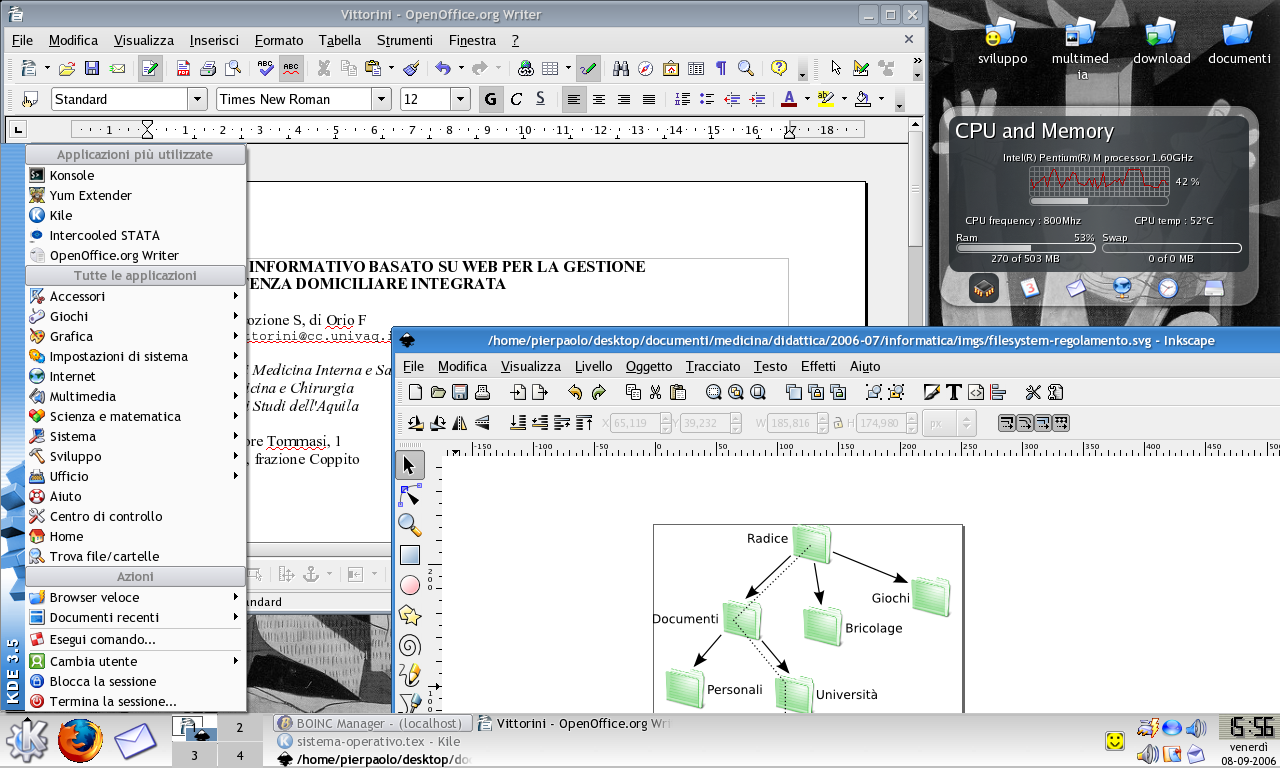Open Inkscape document preferences icon
The image size is (1280, 768).
click(x=1055, y=392)
